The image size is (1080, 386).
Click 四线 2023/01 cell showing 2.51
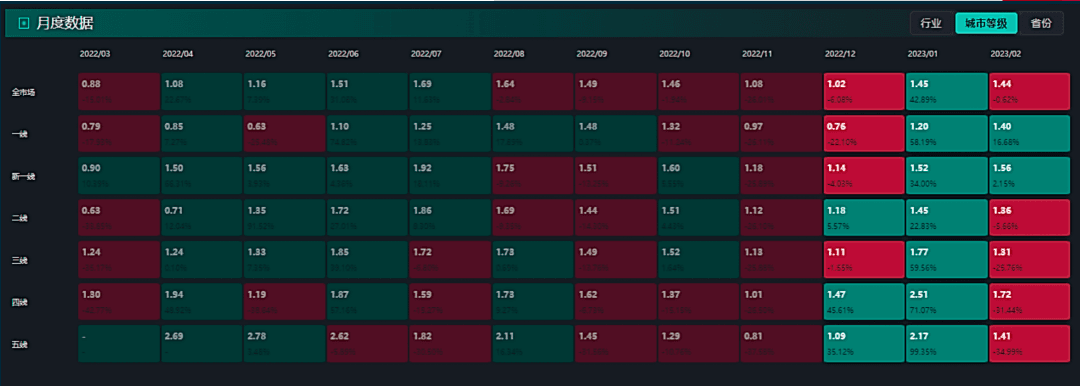coord(946,302)
